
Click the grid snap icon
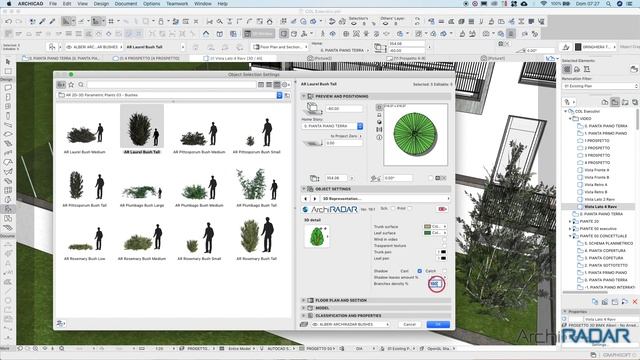111,21
